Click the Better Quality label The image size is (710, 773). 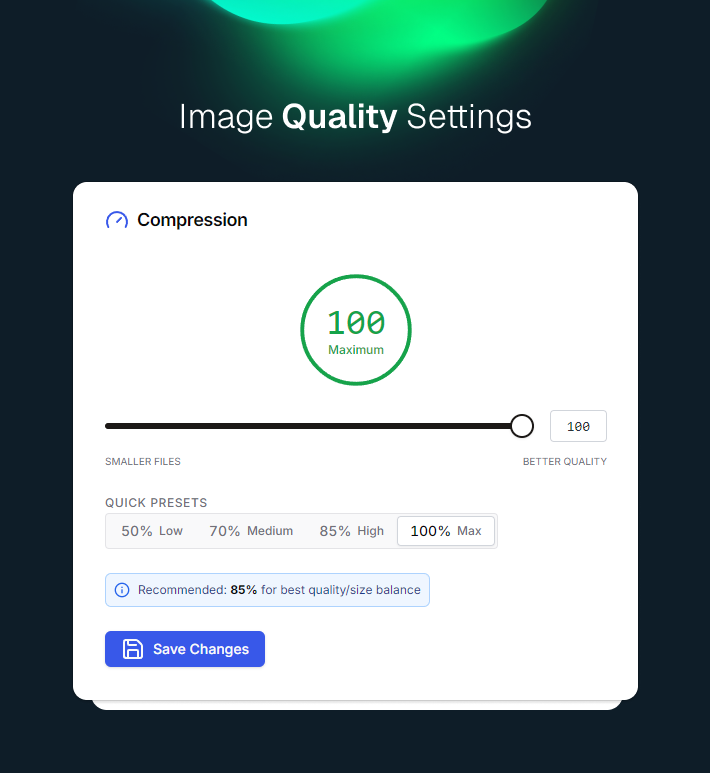point(564,462)
